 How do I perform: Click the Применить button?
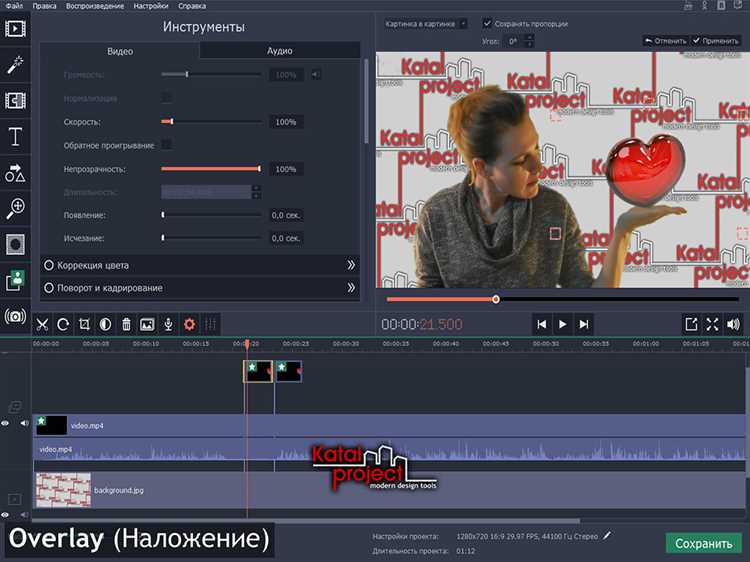(x=716, y=41)
